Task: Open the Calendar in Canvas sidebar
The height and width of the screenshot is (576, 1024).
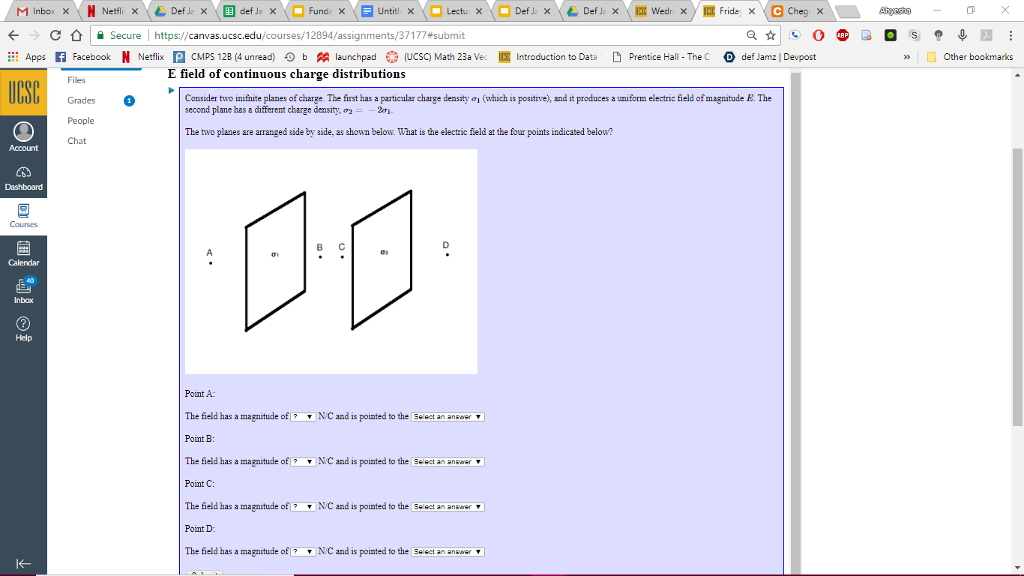Action: point(24,253)
